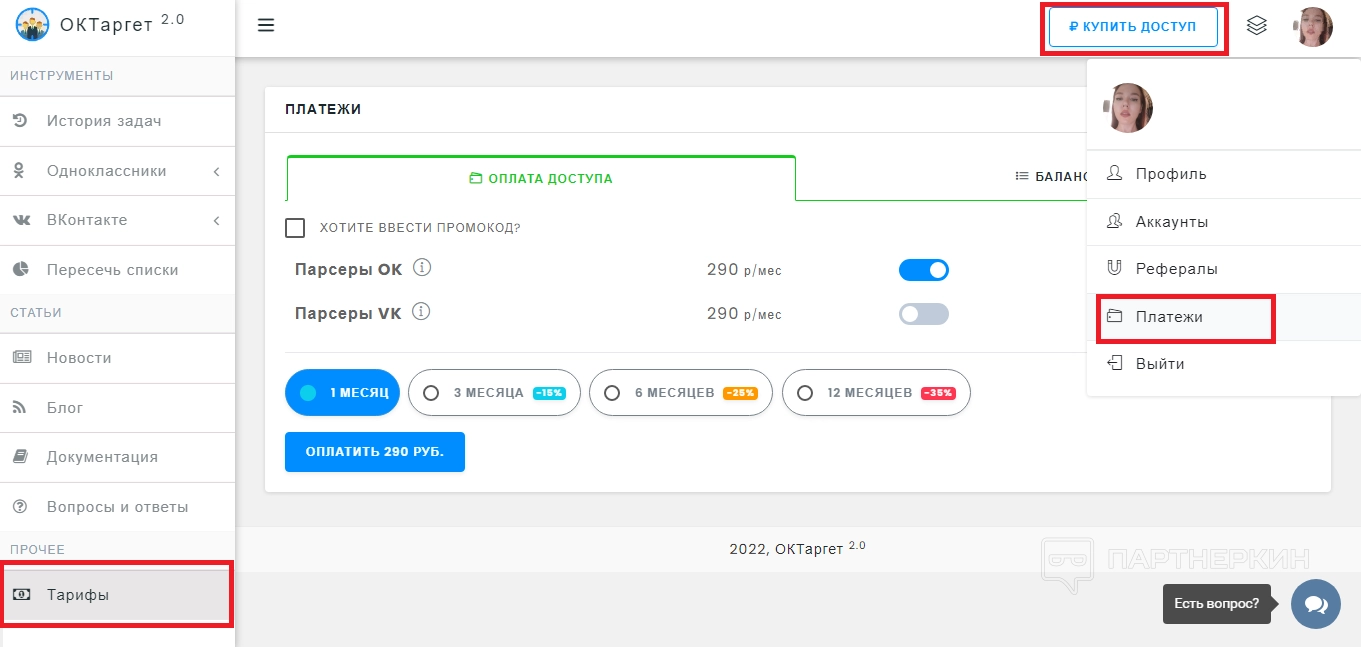
Task: Click the info icon beside Парсеры VK
Action: coord(422,312)
